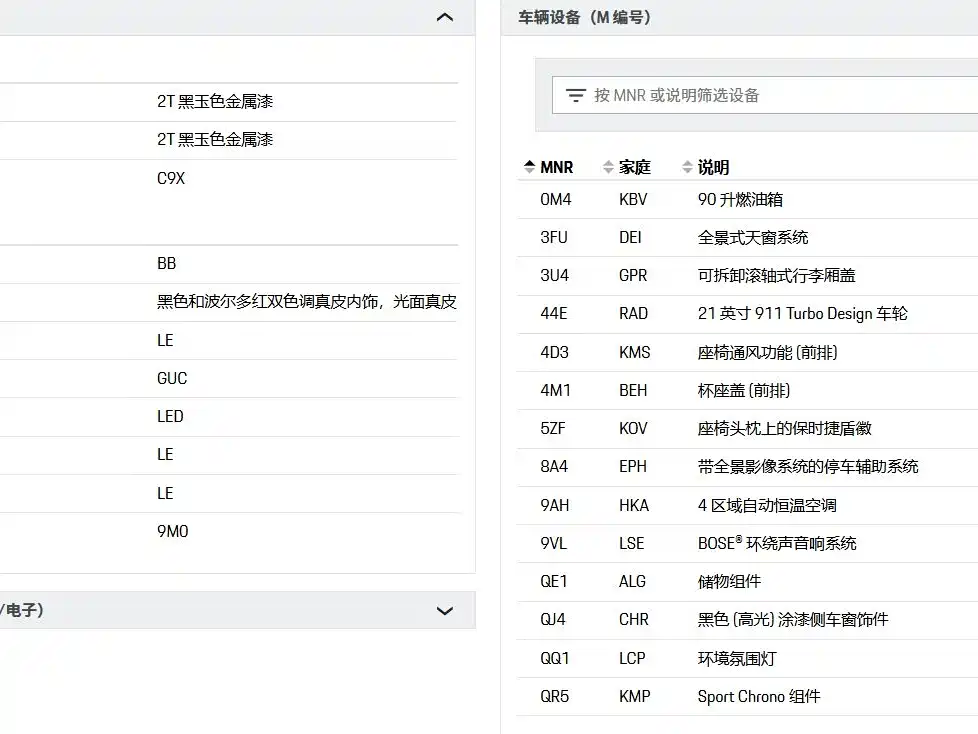Select the 3FU 全景式天窗系统 row
The width and height of the screenshot is (978, 734).
tap(747, 238)
